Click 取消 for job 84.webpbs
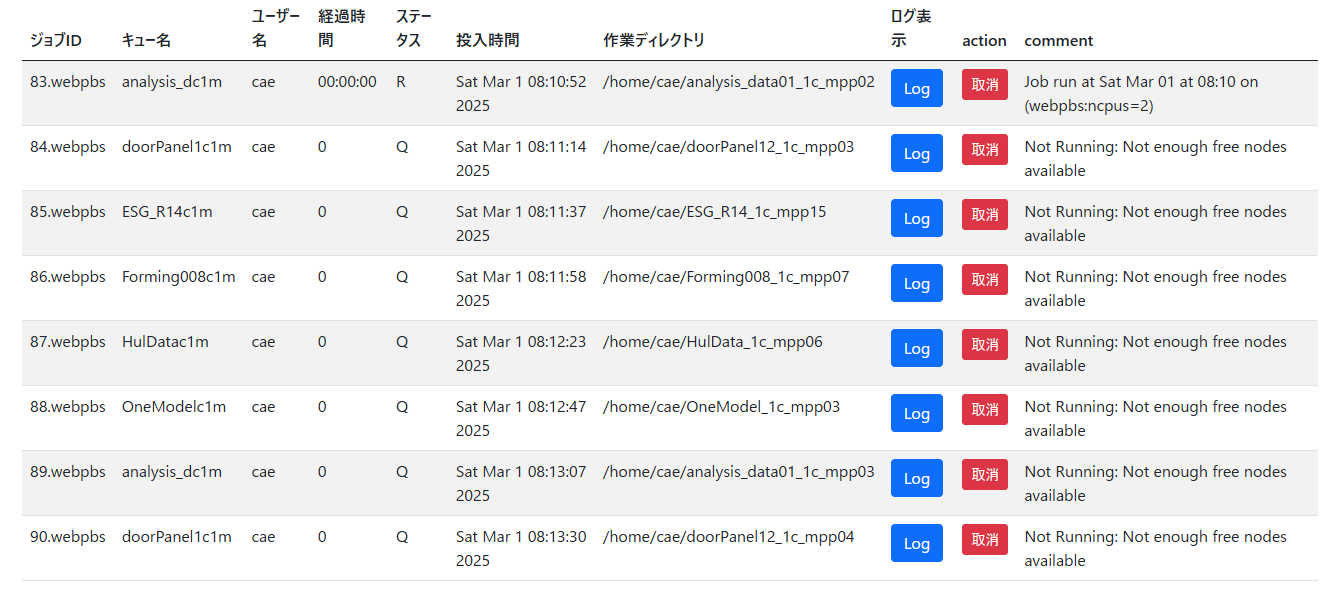1325x592 pixels. 985,149
